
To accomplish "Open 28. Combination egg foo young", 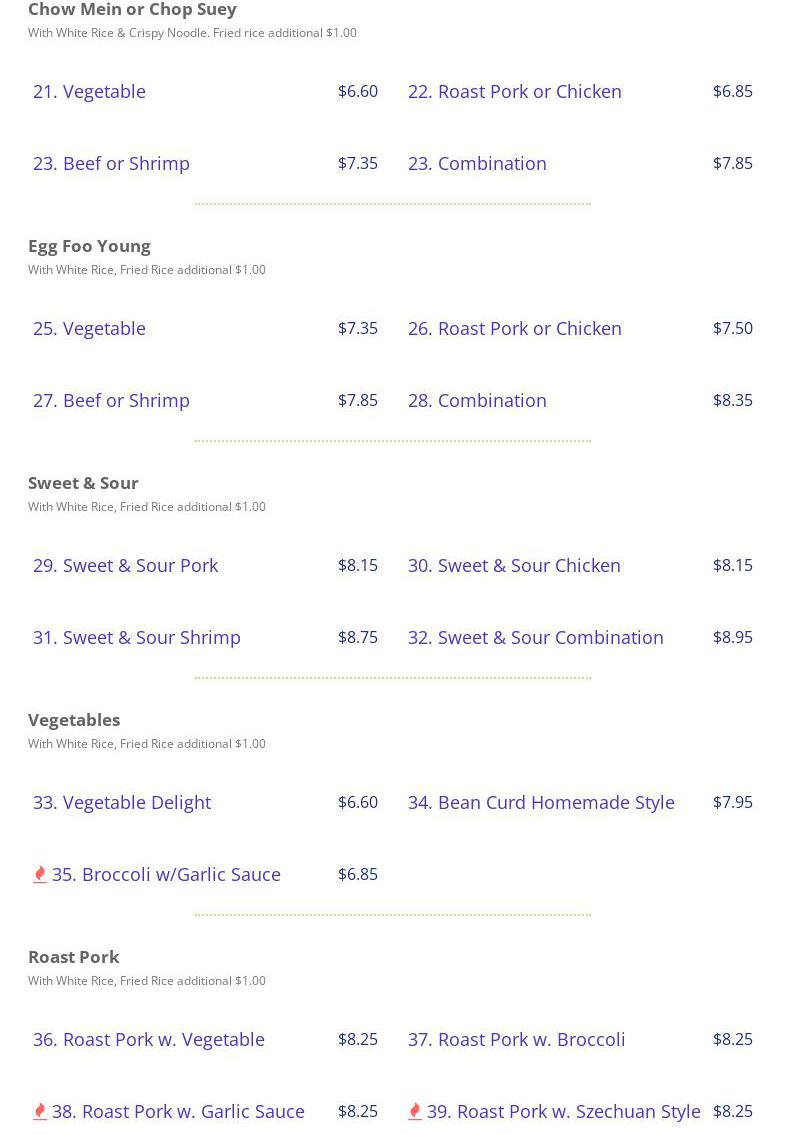I will (477, 400).
